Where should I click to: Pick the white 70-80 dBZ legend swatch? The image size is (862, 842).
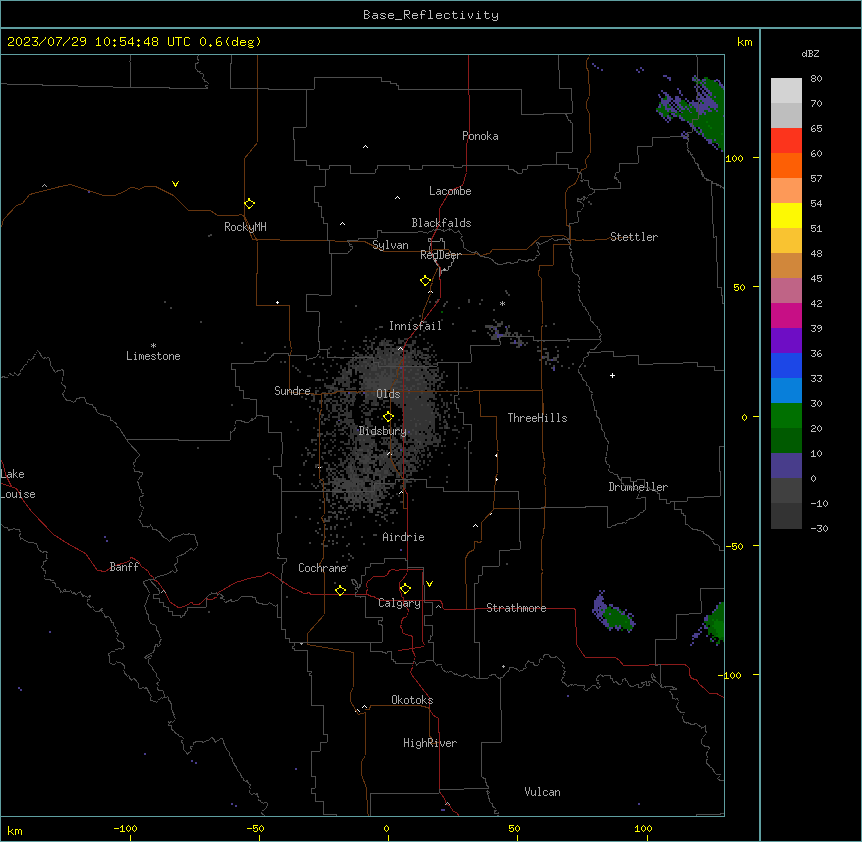[786, 90]
